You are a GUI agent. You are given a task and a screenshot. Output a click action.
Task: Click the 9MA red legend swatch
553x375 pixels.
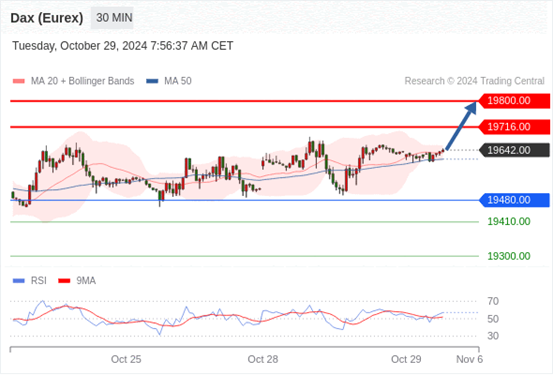pyautogui.click(x=64, y=281)
